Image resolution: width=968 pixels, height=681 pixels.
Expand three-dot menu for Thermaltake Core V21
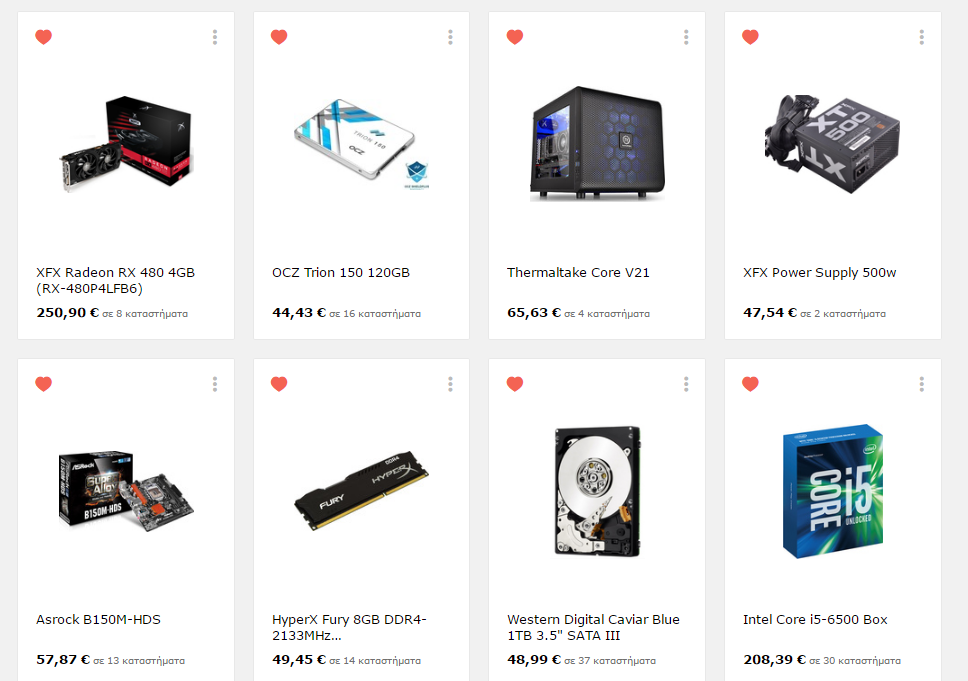tap(686, 37)
